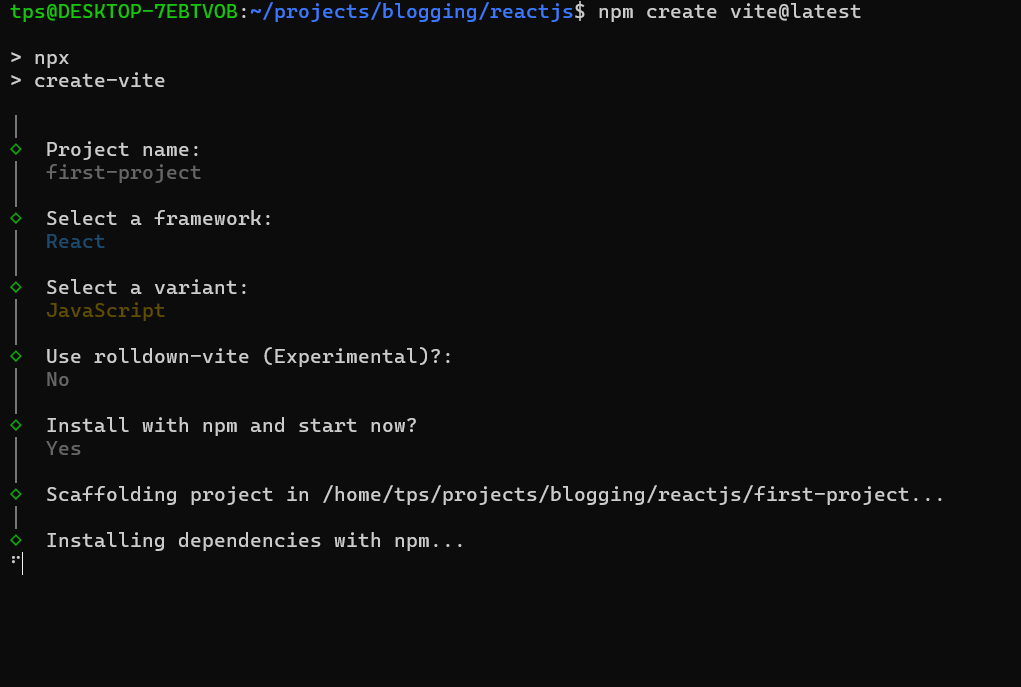This screenshot has width=1021, height=687.
Task: Click the diamond beside Use rolldown-vite prompt
Action: (x=16, y=356)
